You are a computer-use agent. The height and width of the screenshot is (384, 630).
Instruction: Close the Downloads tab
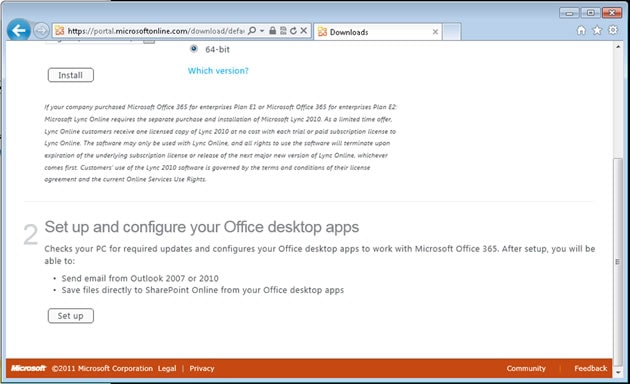tap(435, 32)
